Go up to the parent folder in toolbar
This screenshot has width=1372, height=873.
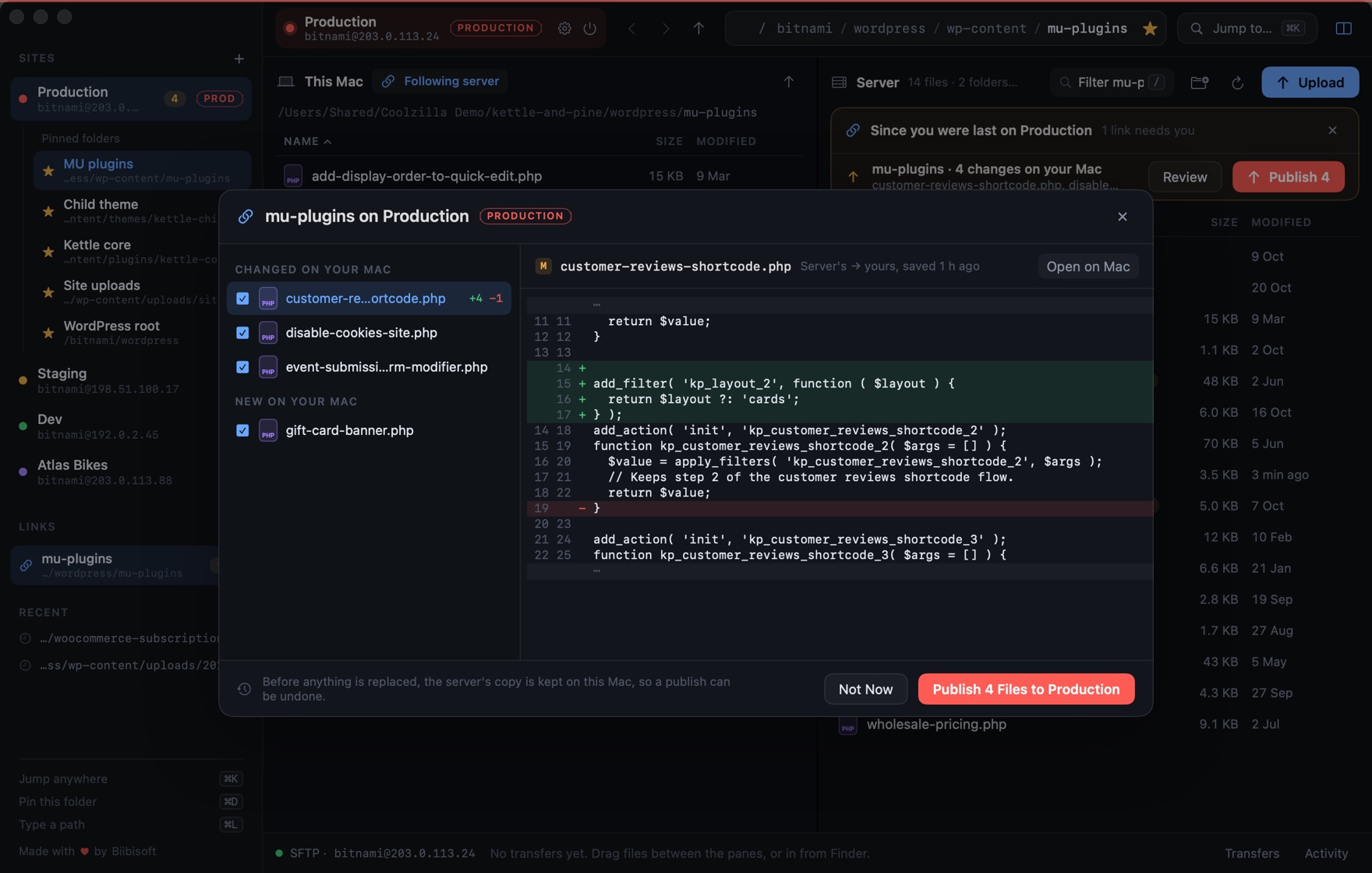point(698,28)
